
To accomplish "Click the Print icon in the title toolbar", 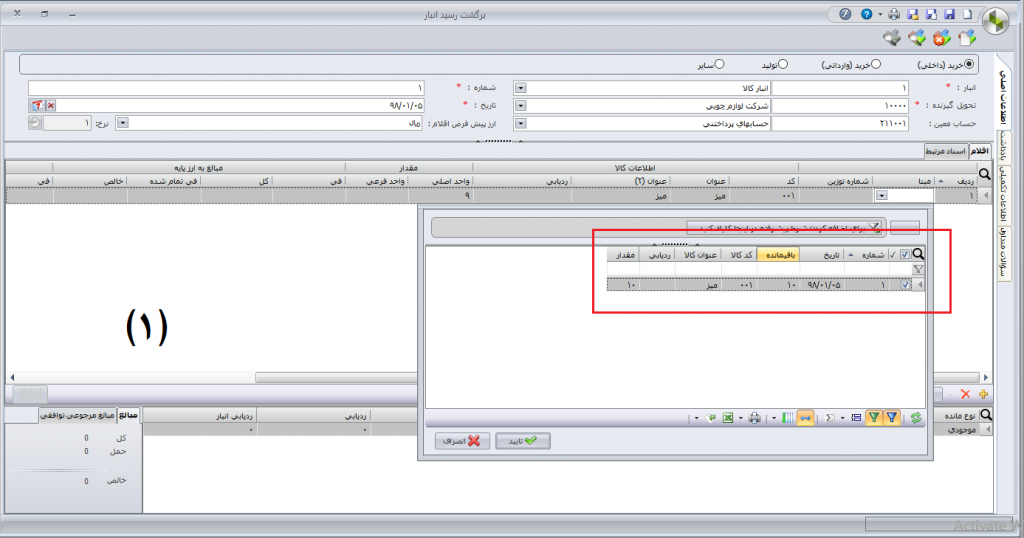I will click(x=894, y=14).
